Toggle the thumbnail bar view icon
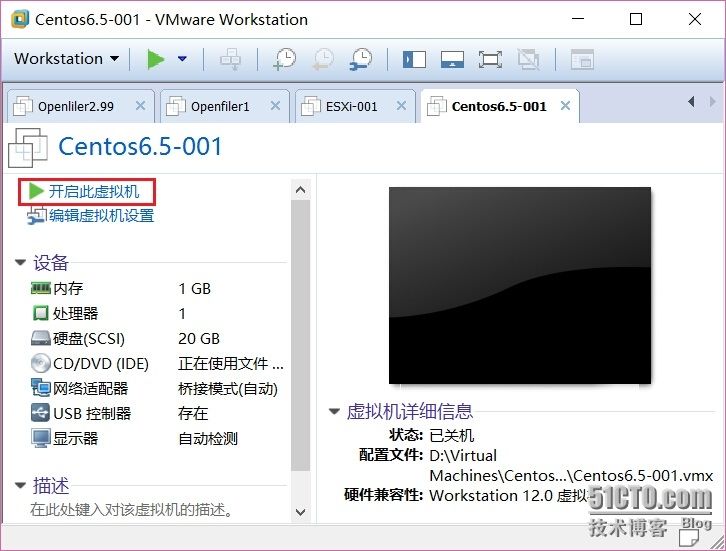The image size is (726, 551). coord(452,60)
